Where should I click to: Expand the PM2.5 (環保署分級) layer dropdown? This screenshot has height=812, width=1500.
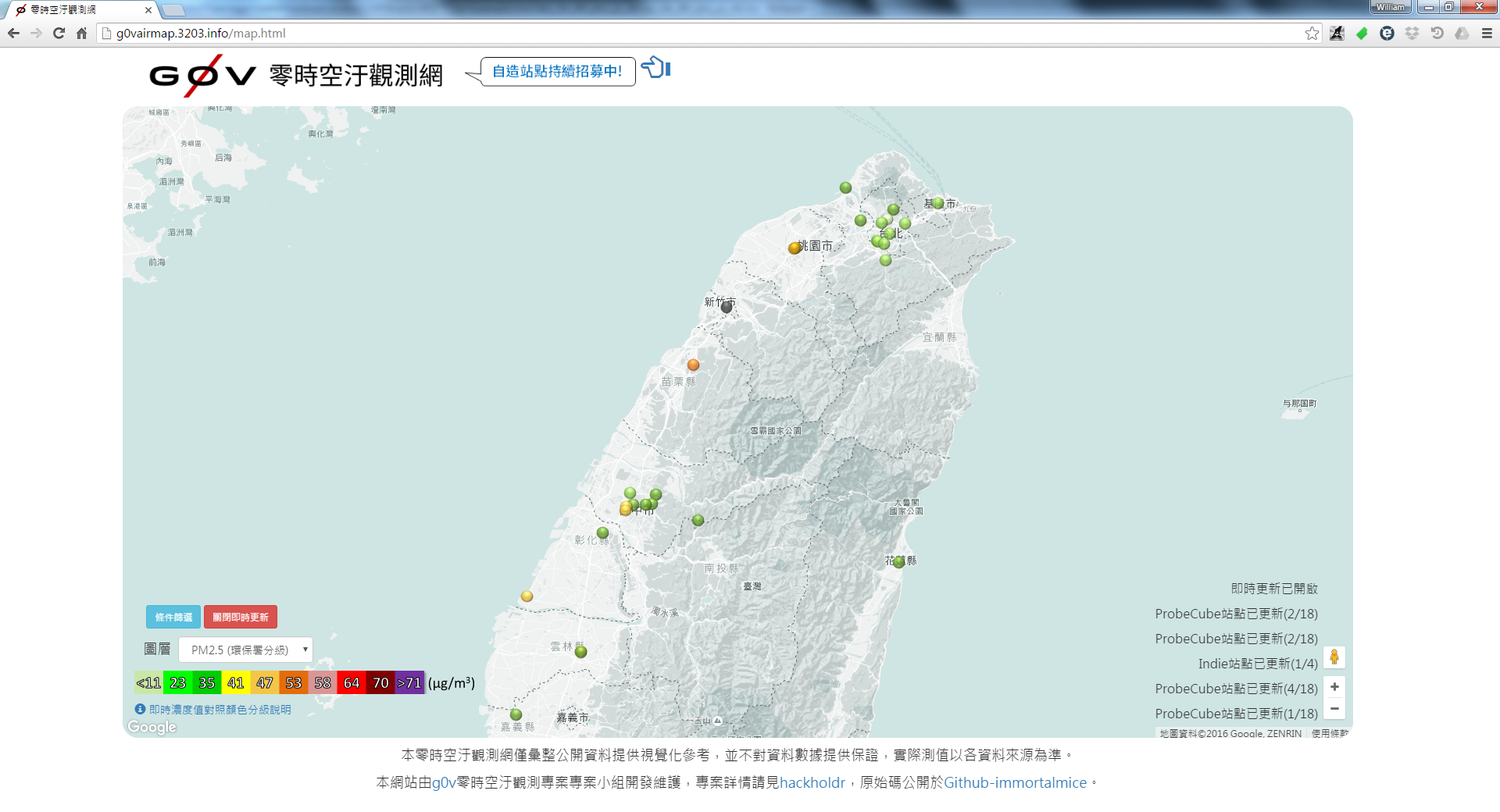[245, 650]
